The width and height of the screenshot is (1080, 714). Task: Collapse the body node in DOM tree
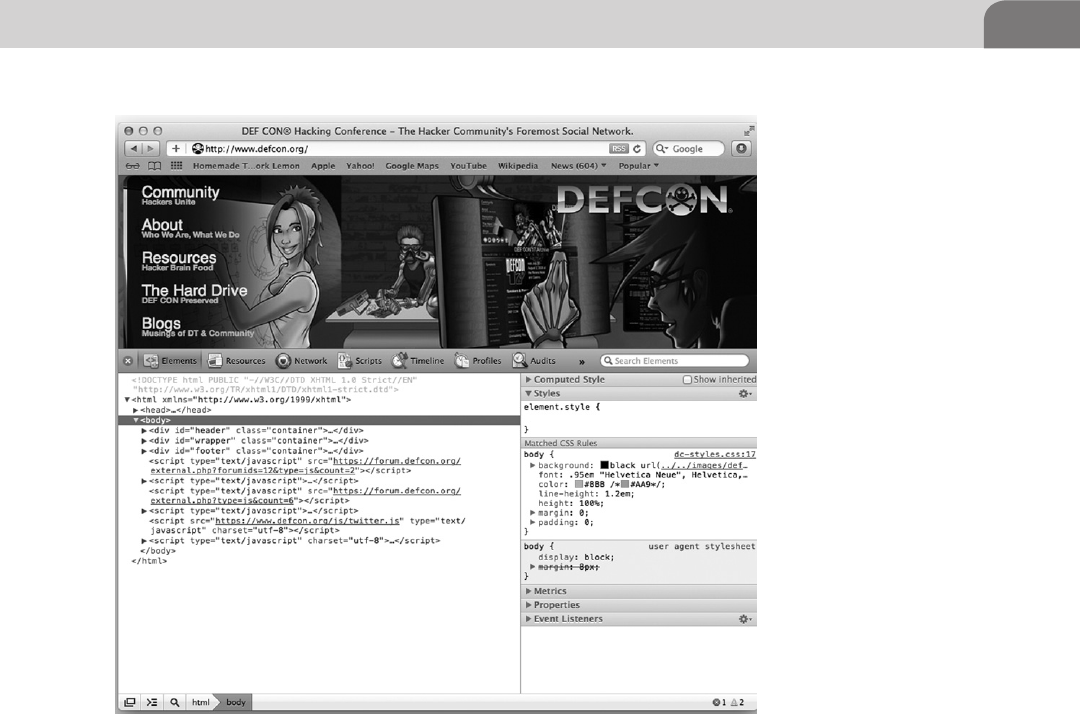pos(136,420)
